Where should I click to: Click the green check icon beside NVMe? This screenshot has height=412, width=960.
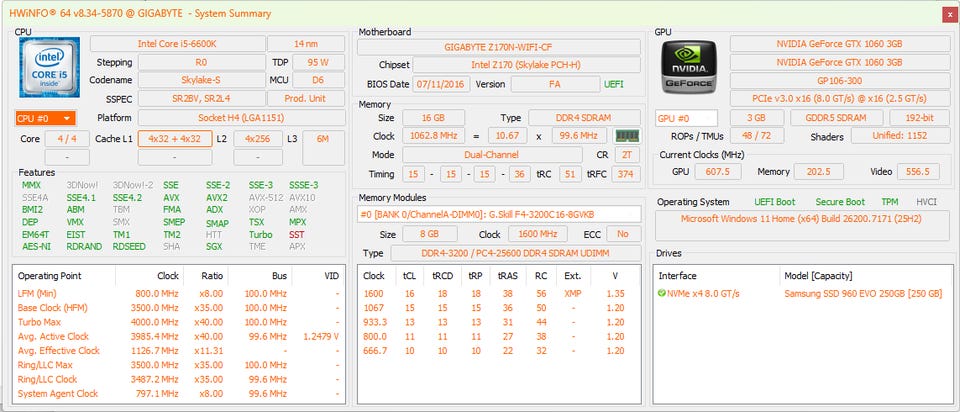pyautogui.click(x=662, y=293)
